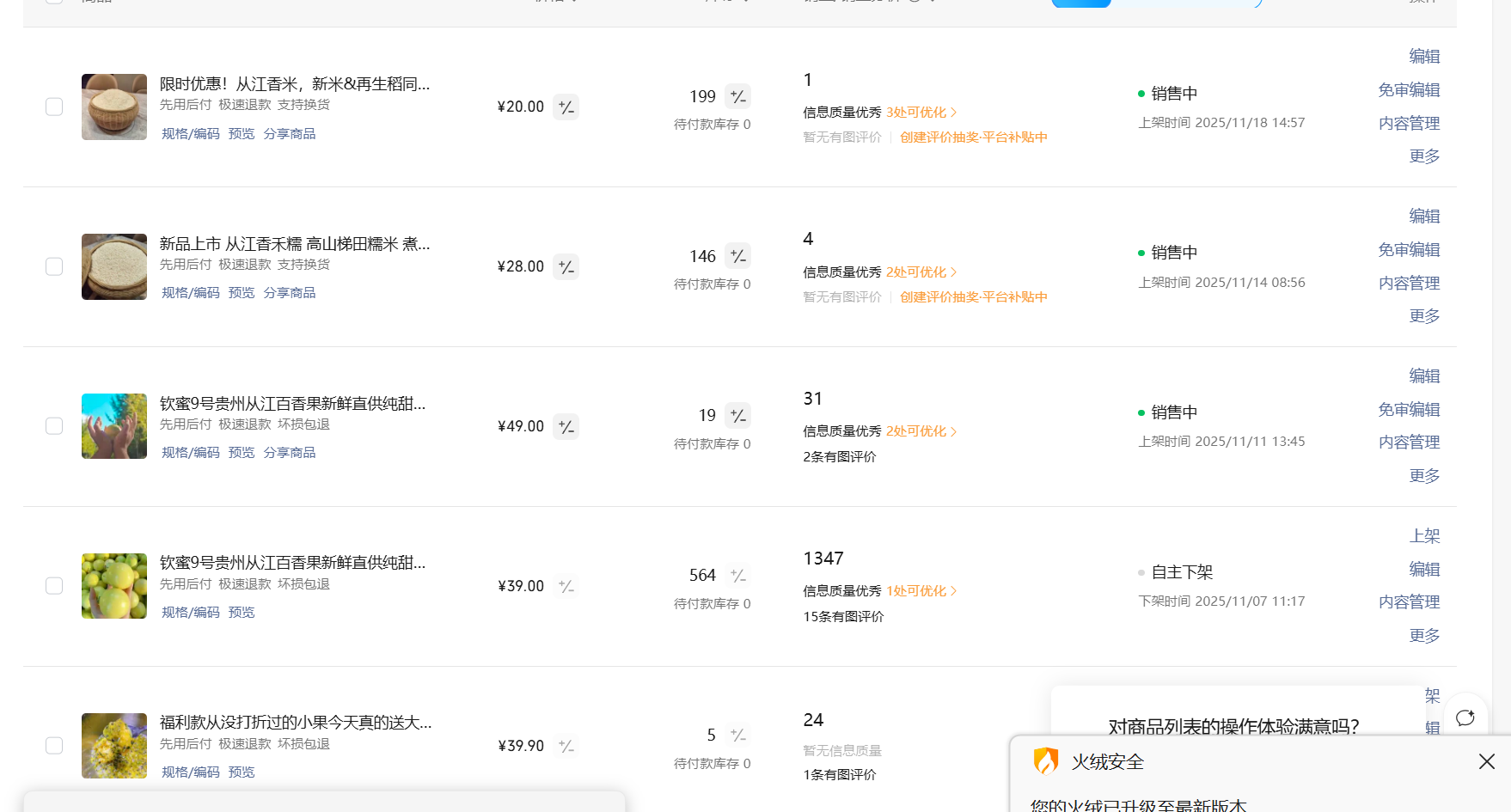Click 上架 to relist the delisted product
1511x812 pixels.
(1423, 536)
